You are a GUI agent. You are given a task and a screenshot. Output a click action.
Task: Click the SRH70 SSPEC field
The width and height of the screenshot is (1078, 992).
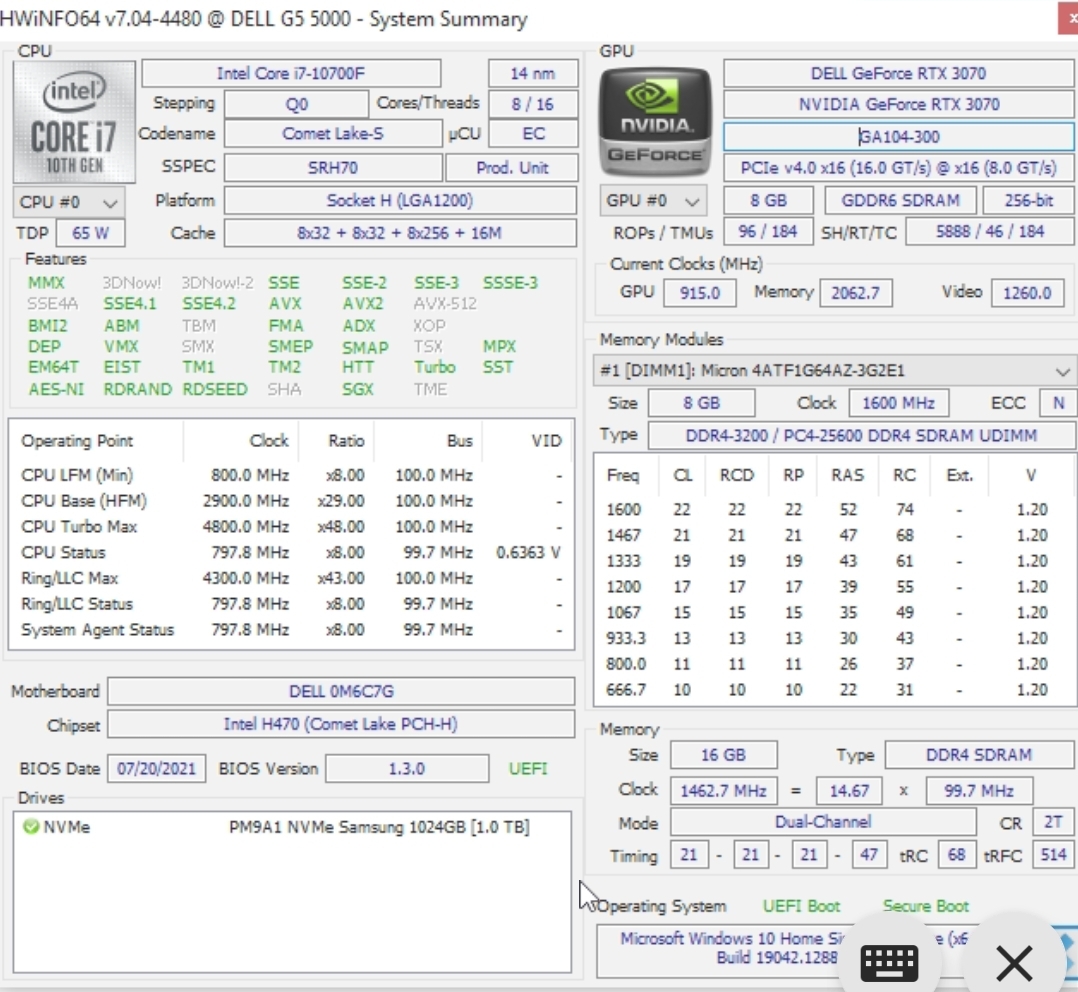[x=333, y=168]
